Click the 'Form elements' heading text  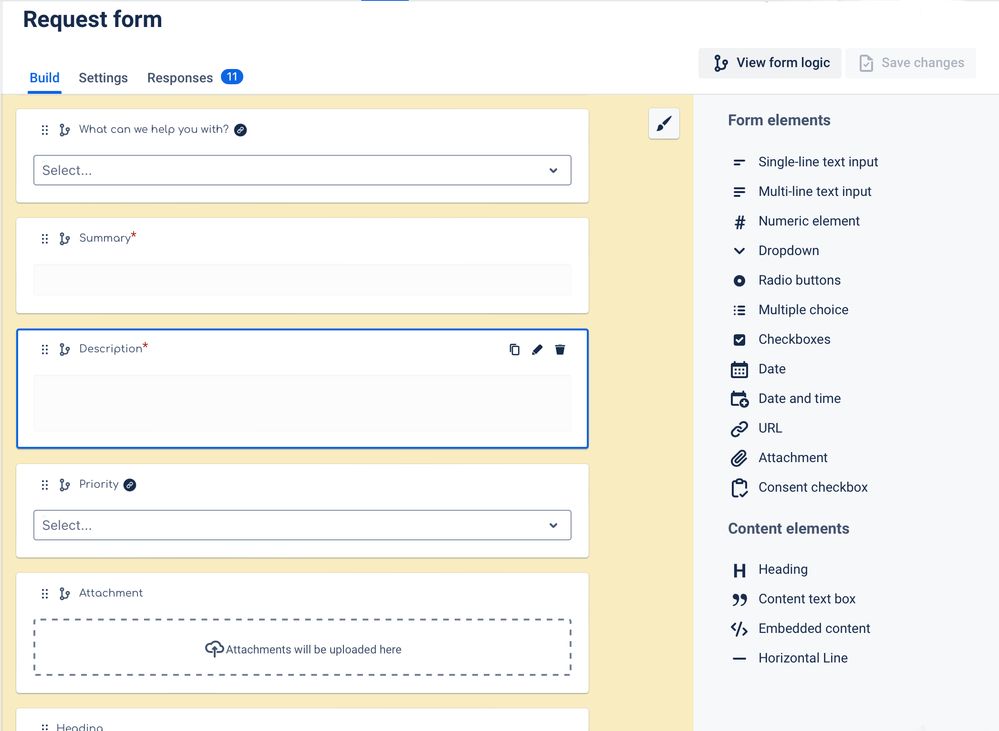pos(779,120)
